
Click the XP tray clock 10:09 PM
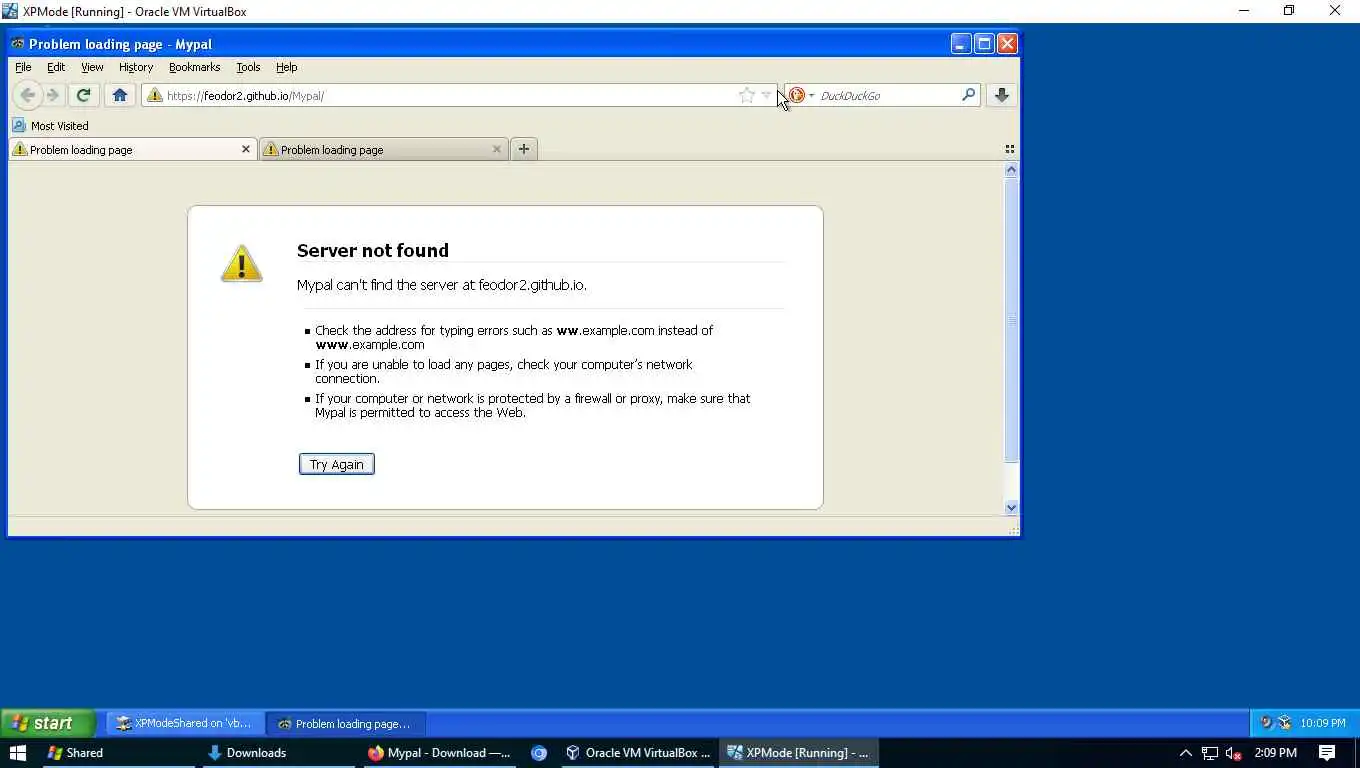point(1322,723)
